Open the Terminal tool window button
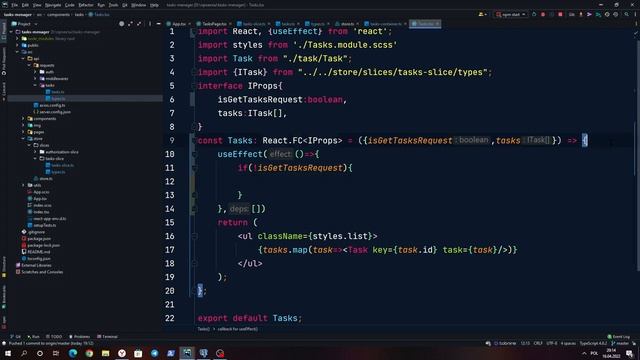The height and width of the screenshot is (360, 640). tap(107, 336)
